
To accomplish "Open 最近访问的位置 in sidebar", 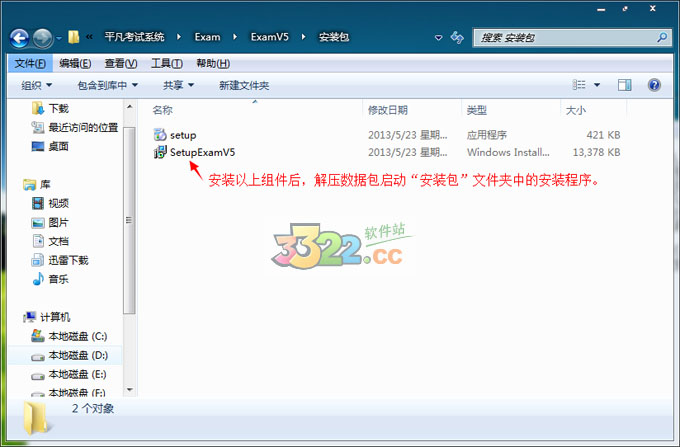I will tap(83, 127).
